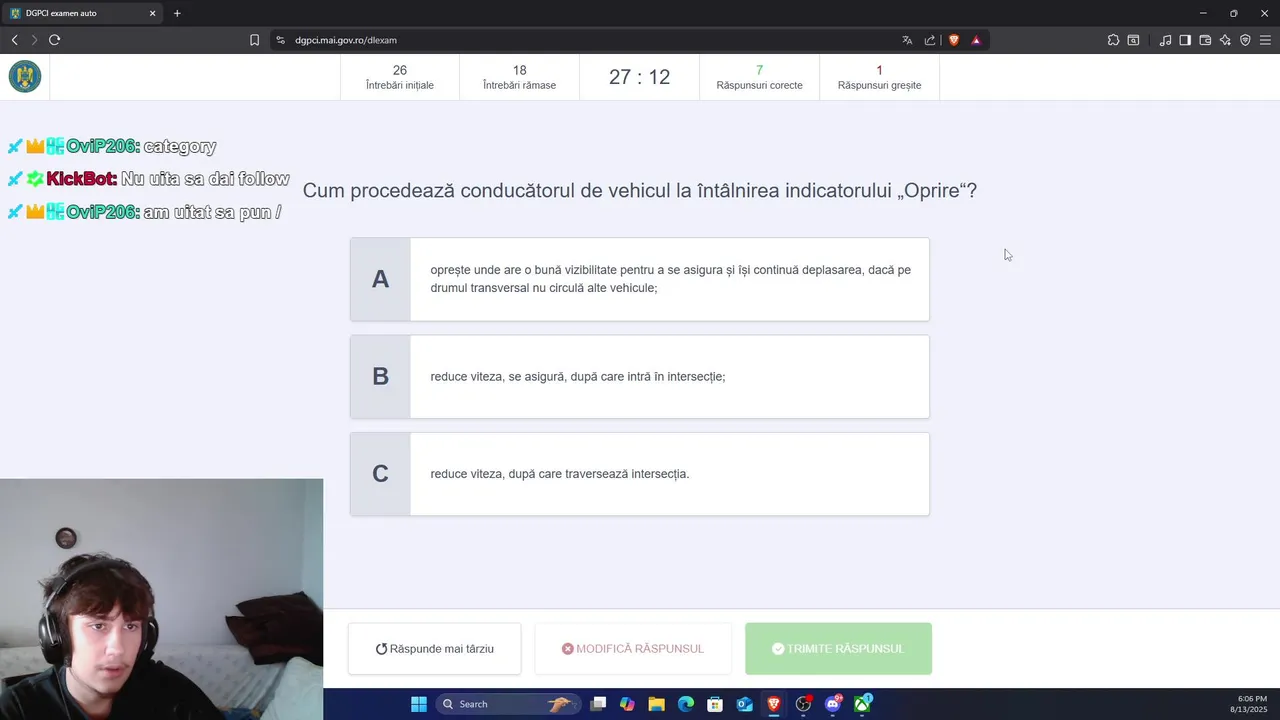Reload the exam page

pos(54,40)
